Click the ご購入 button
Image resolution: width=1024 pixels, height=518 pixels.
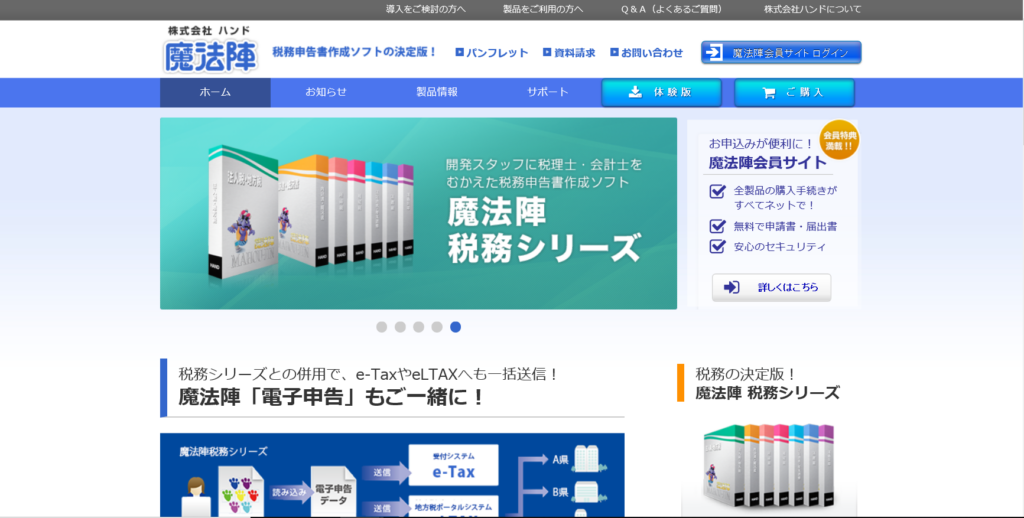[x=794, y=93]
